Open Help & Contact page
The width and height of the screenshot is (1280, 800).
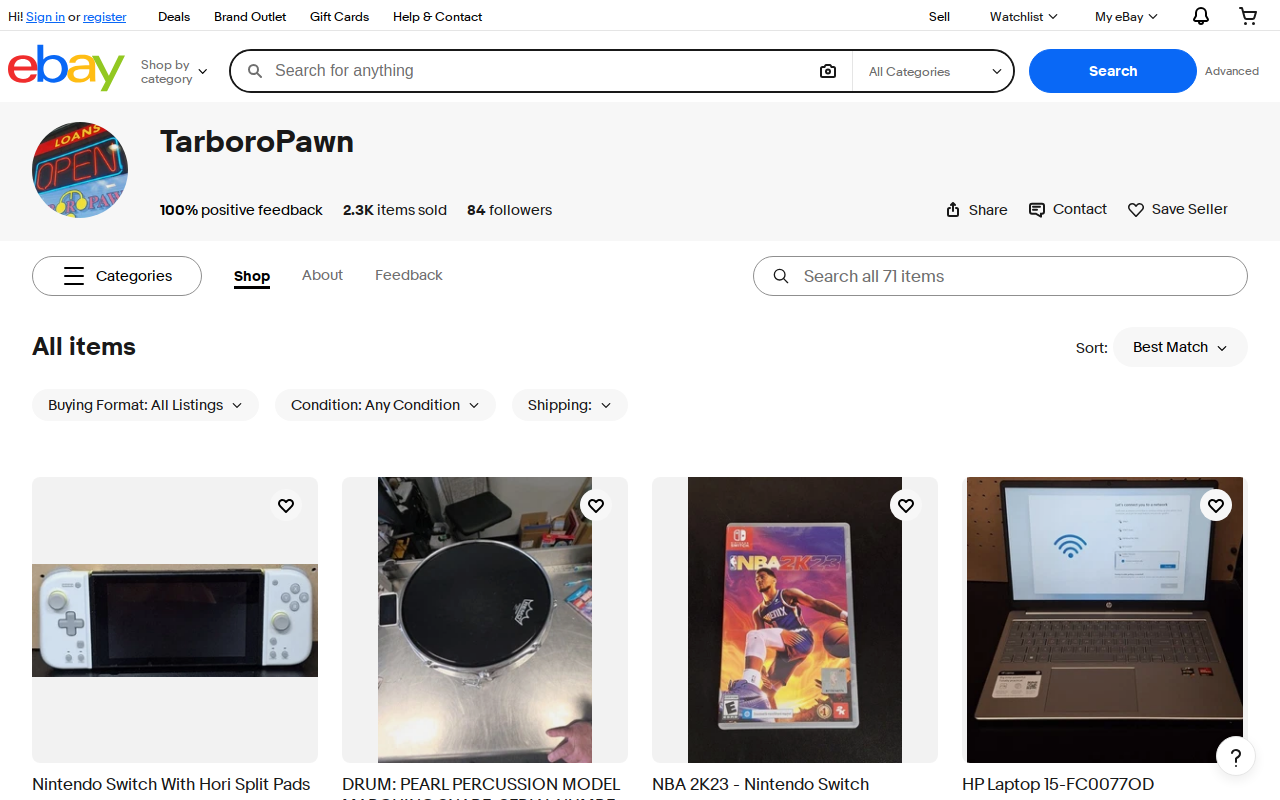pos(437,17)
